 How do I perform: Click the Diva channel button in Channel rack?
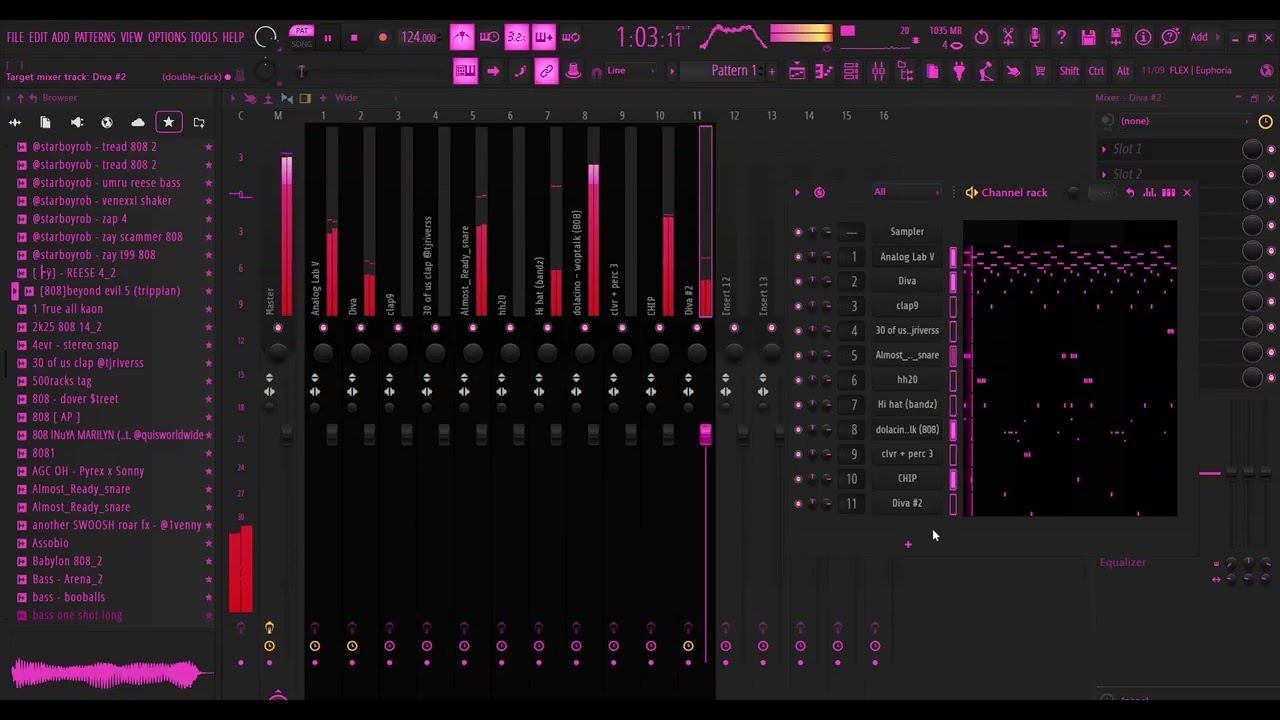[x=907, y=281]
